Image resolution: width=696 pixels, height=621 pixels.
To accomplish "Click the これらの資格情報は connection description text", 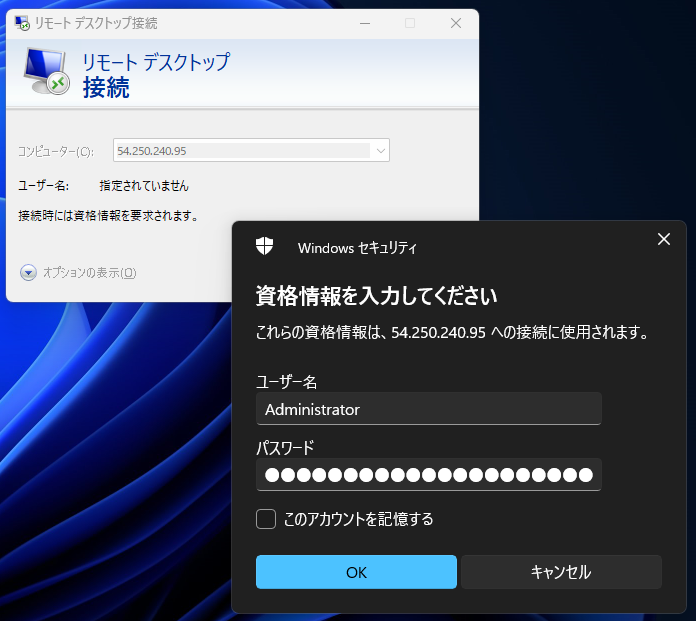I will 452,332.
